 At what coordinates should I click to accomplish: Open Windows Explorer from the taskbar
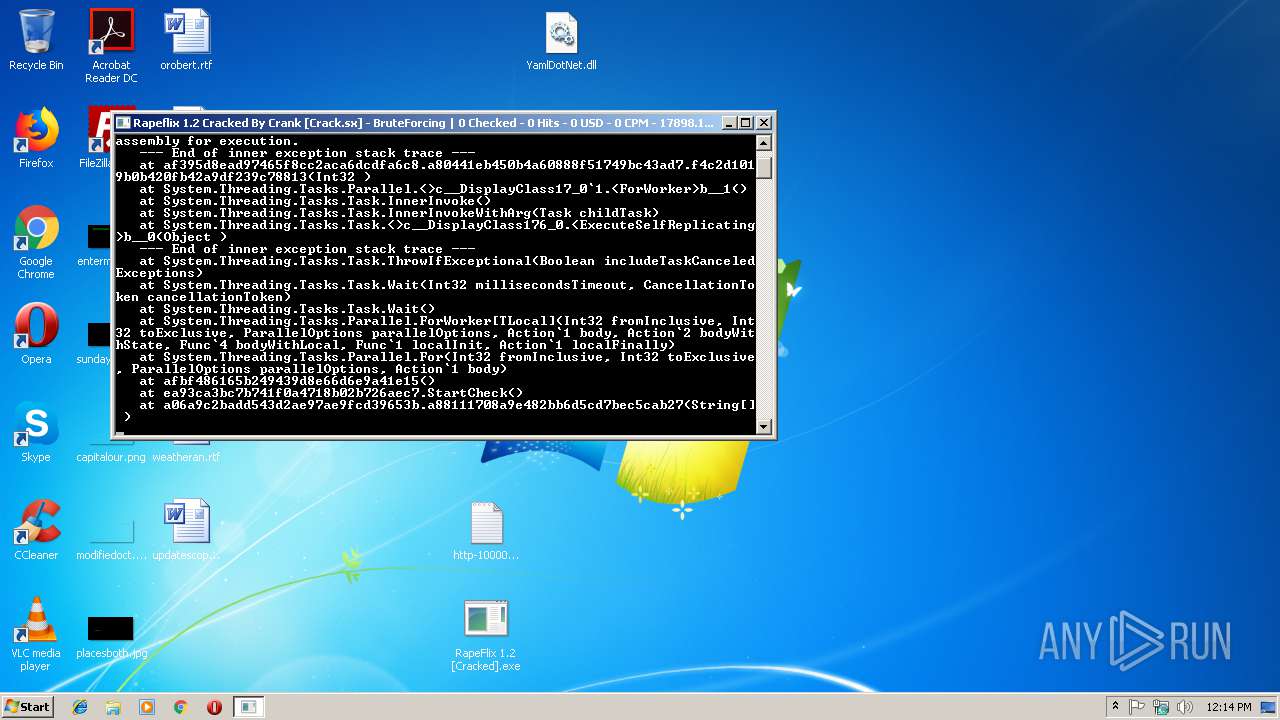pos(113,707)
